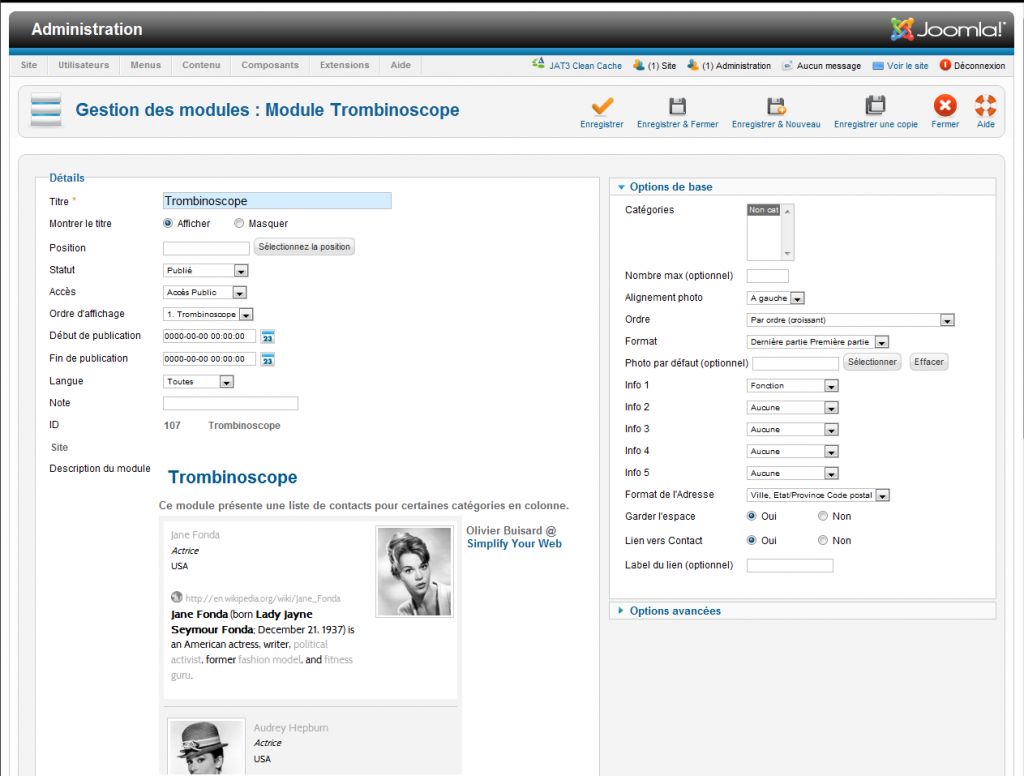Screen dimensions: 1024x776
Task: Select Non for Lien vers Contact
Action: 823,541
